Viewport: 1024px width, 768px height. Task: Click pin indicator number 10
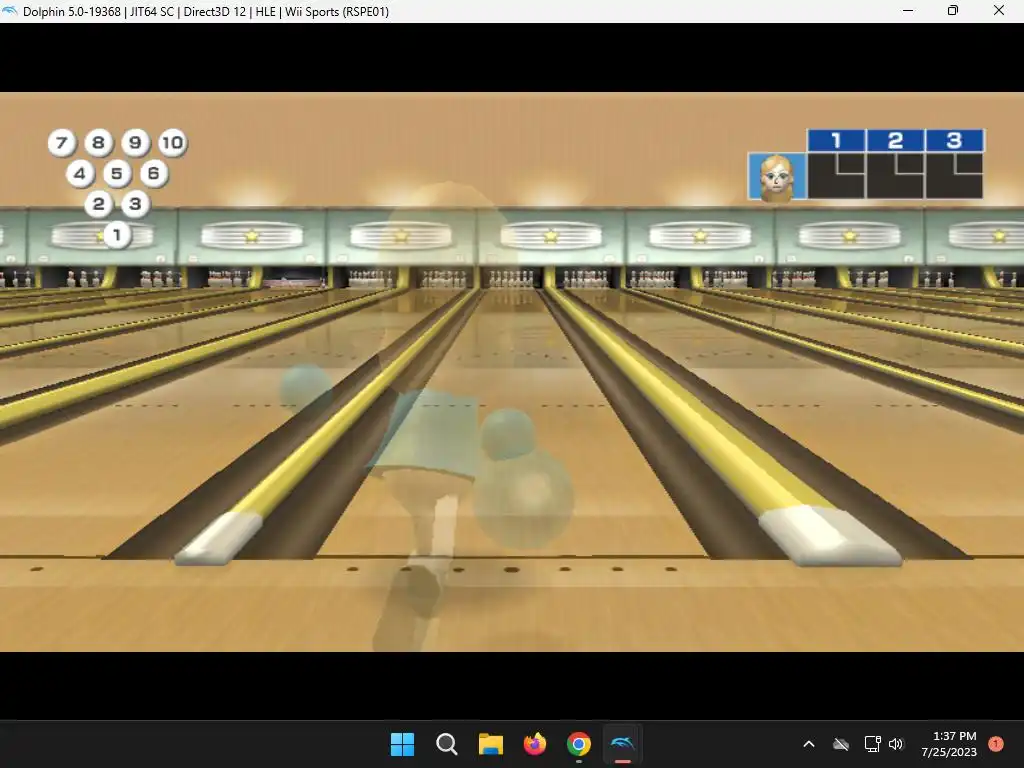tap(172, 142)
